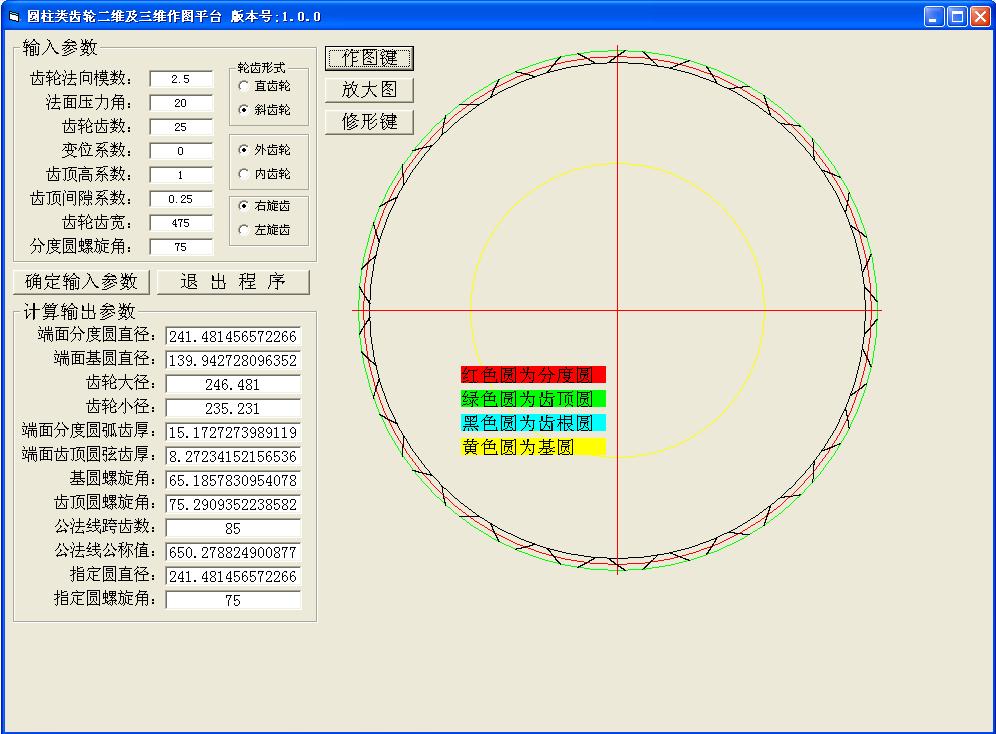
Task: Minimize the gear drawing window
Action: (x=934, y=17)
